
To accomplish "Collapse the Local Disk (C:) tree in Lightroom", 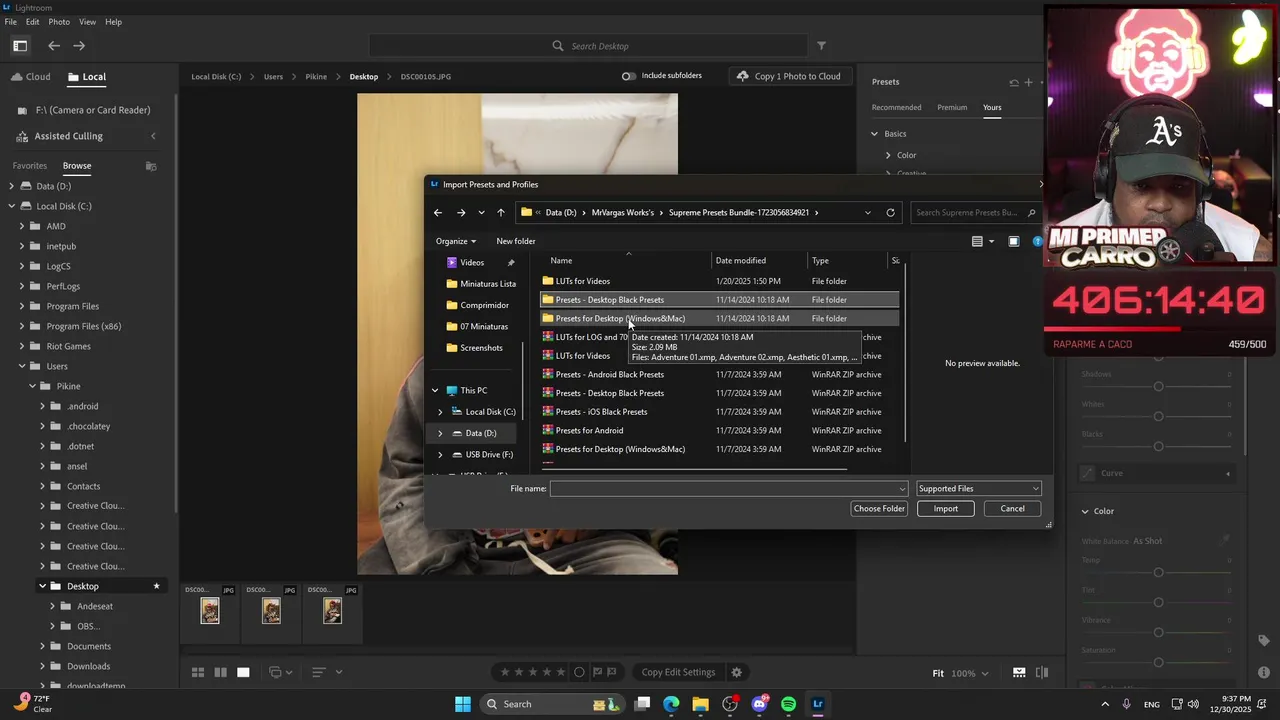I will point(12,206).
